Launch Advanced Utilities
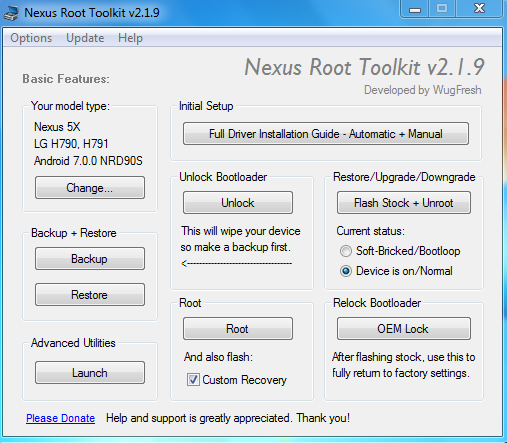Viewport: 507px width, 443px height. [90, 372]
